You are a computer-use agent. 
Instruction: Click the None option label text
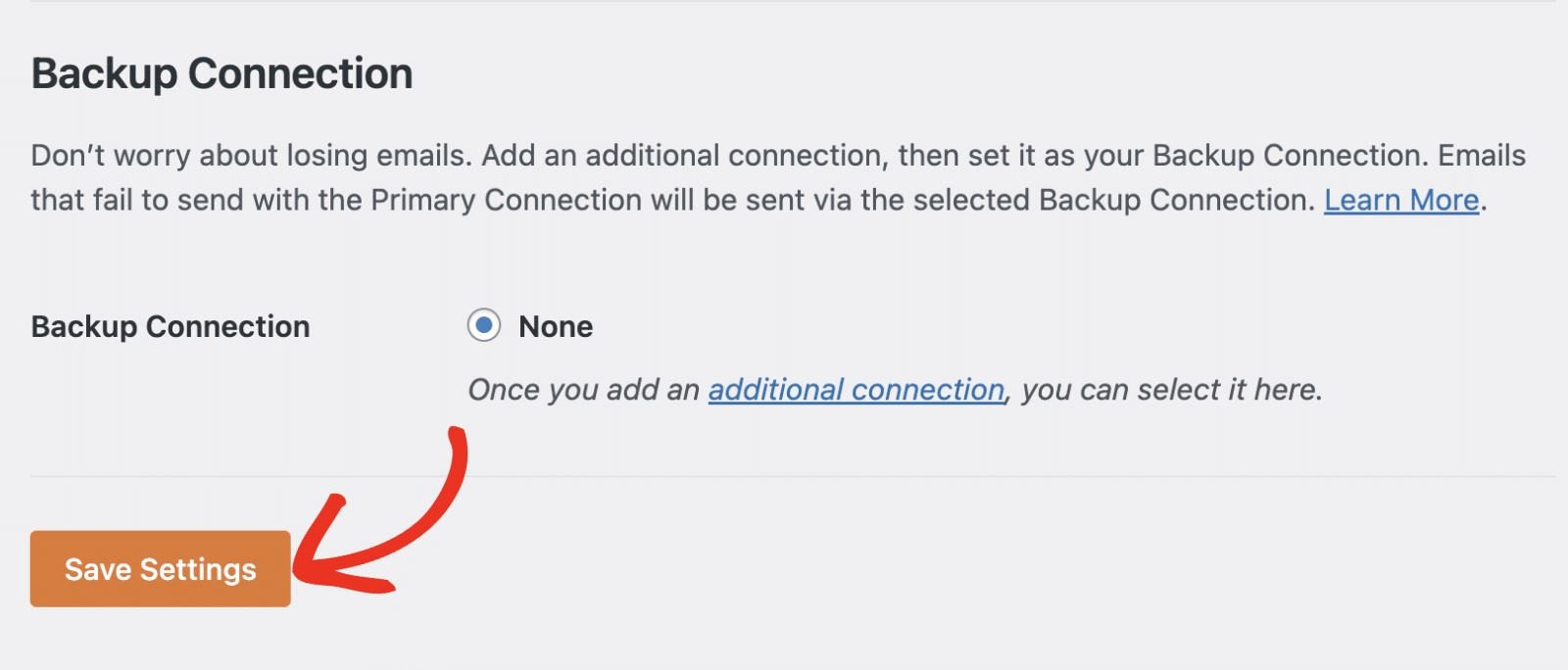click(556, 326)
